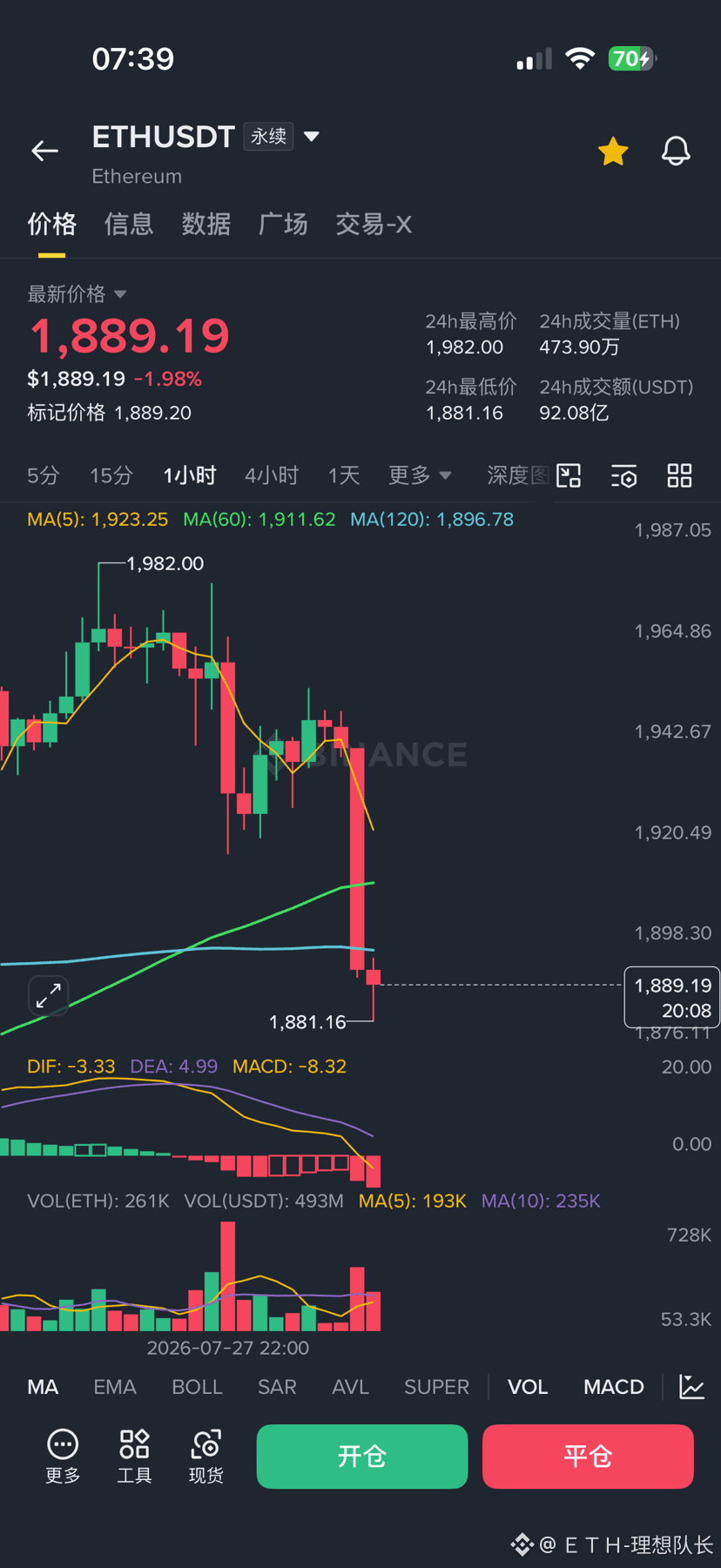Image resolution: width=721 pixels, height=1568 pixels.
Task: Switch to the 广场 tab
Action: tap(283, 225)
